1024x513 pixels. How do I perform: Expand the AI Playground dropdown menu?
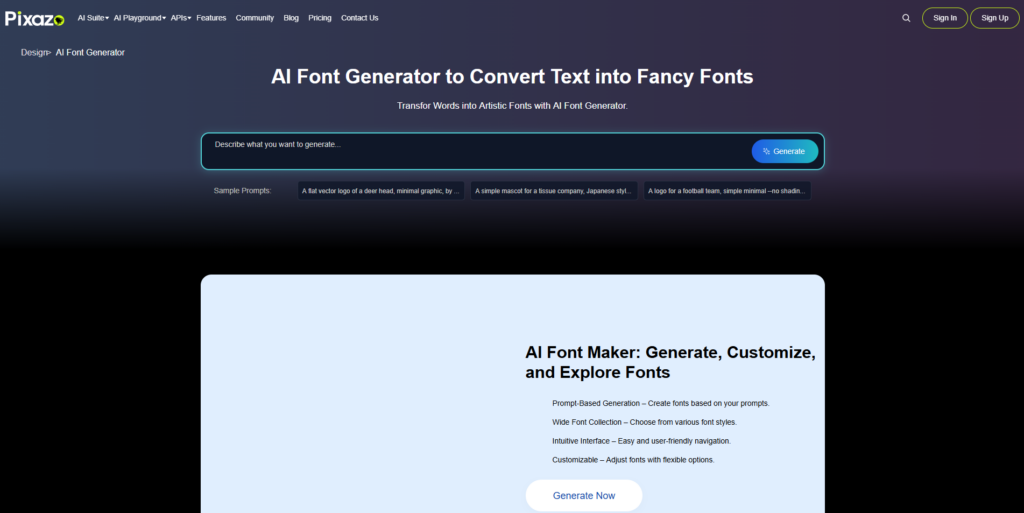[x=139, y=18]
